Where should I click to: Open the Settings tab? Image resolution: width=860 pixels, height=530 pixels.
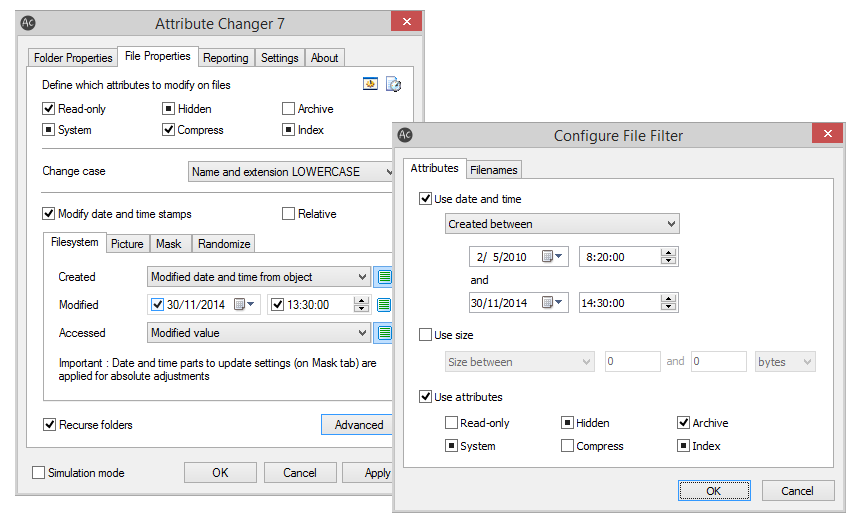(279, 58)
